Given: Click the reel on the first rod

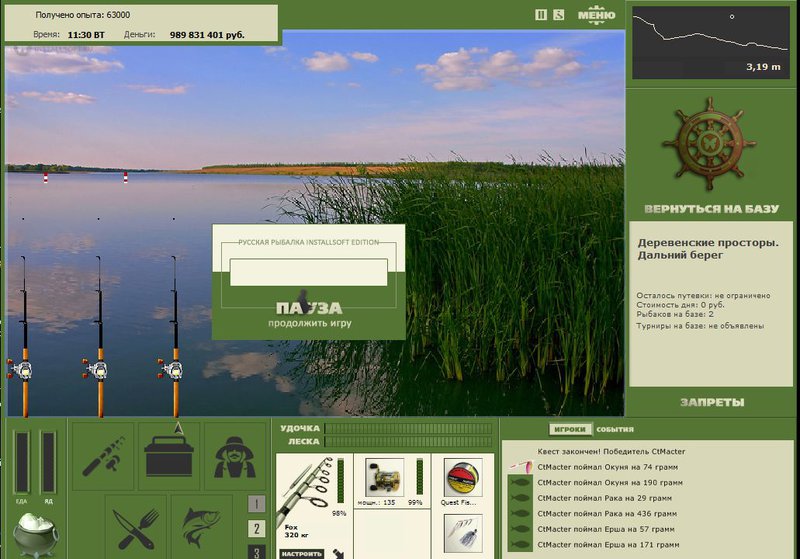Looking at the screenshot, I should [20, 370].
